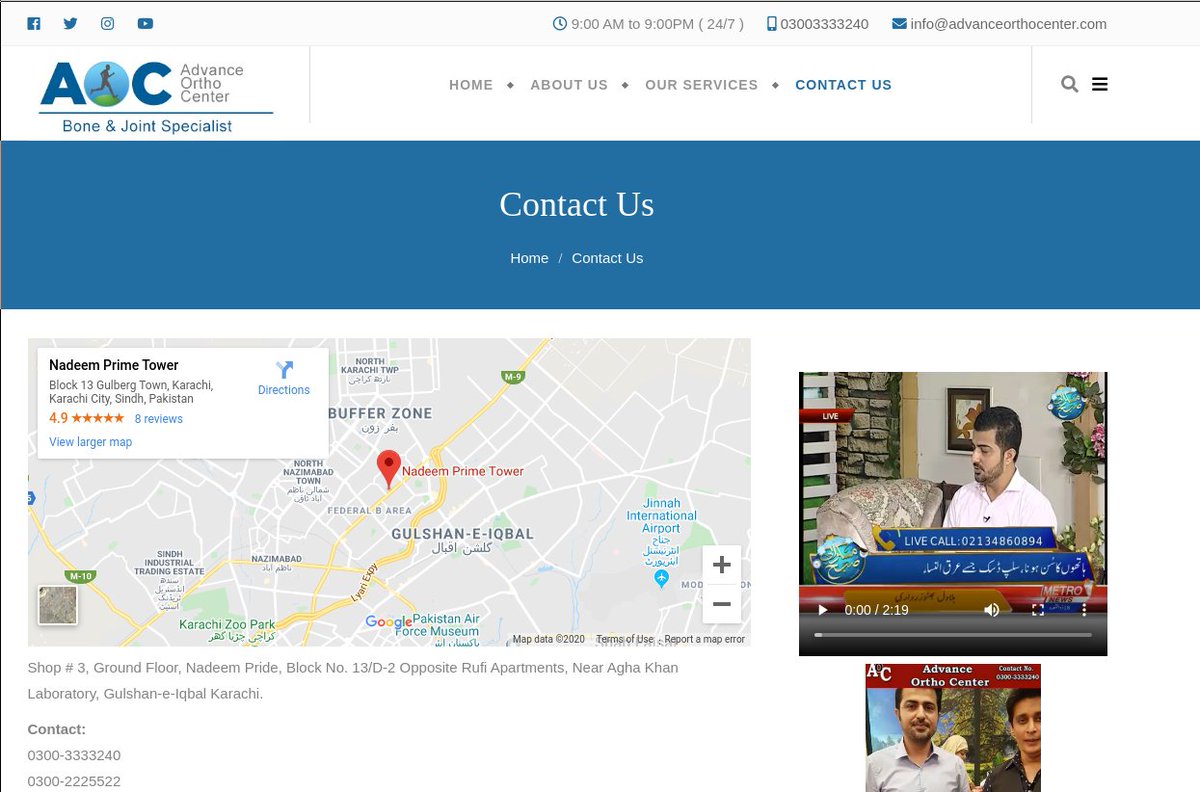Viewport: 1200px width, 792px height.
Task: Go to the HOME menu item
Action: tap(471, 85)
